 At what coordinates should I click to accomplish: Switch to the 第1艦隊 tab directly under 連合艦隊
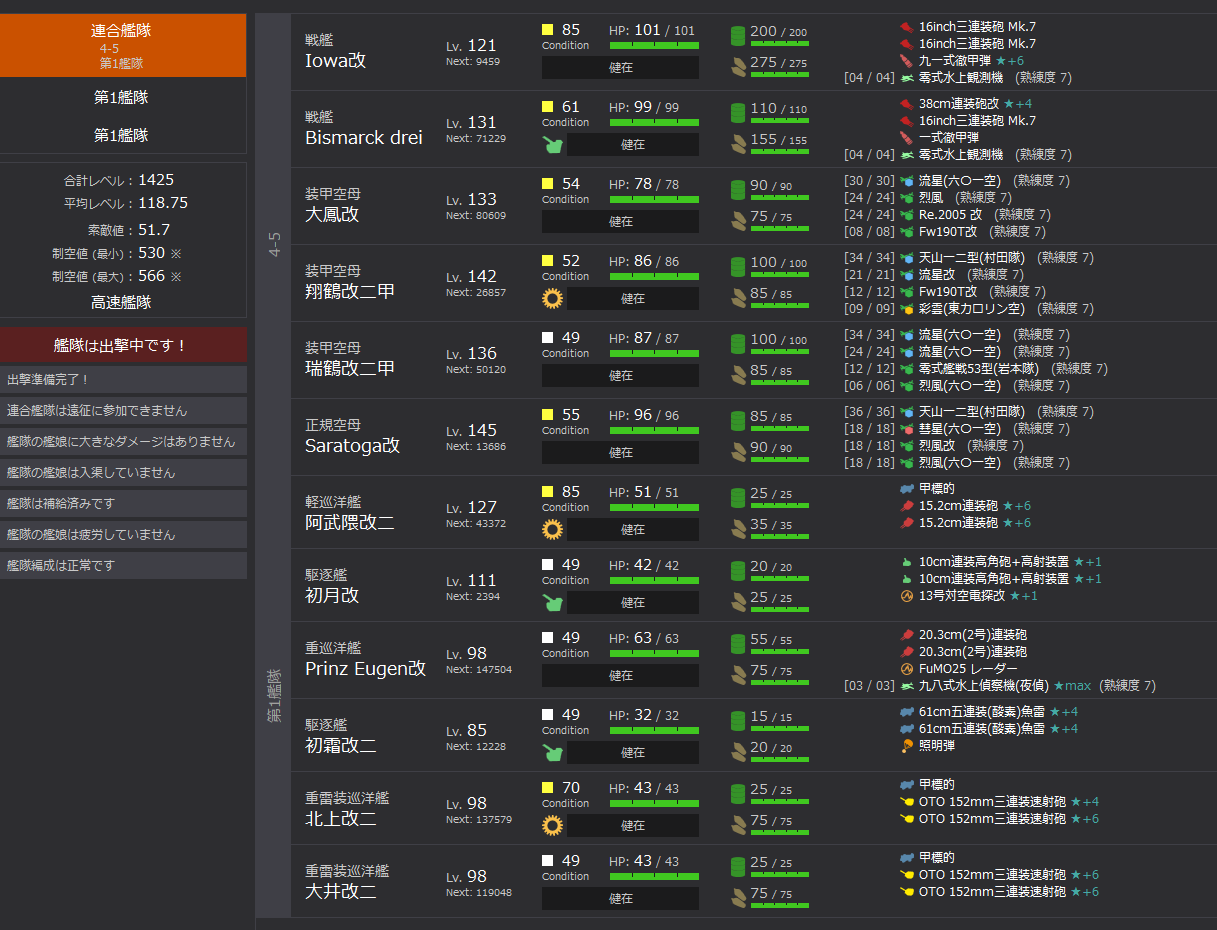pos(122,97)
